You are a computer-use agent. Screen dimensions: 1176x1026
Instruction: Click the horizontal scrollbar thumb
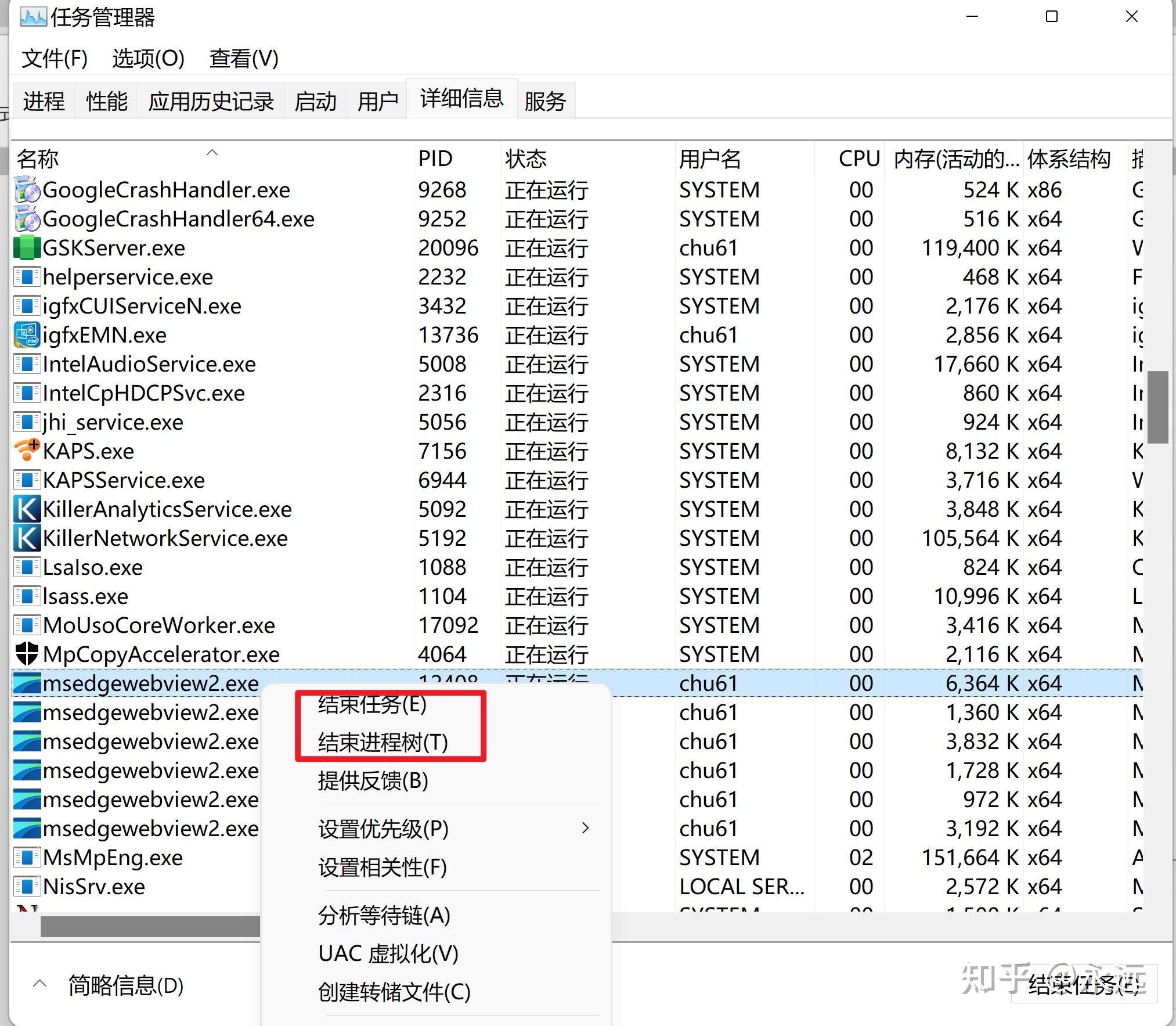click(x=150, y=926)
